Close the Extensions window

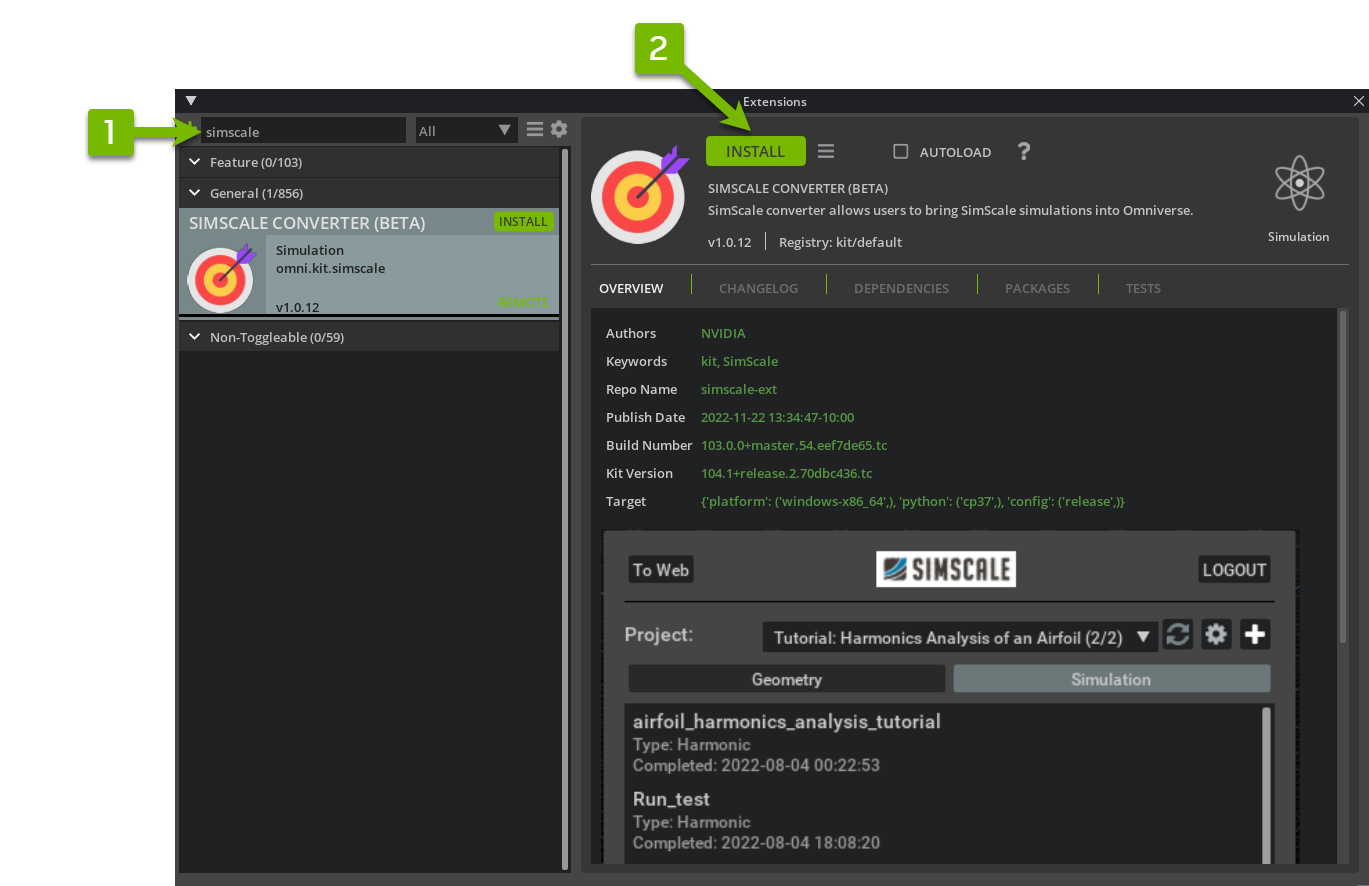pyautogui.click(x=1358, y=101)
